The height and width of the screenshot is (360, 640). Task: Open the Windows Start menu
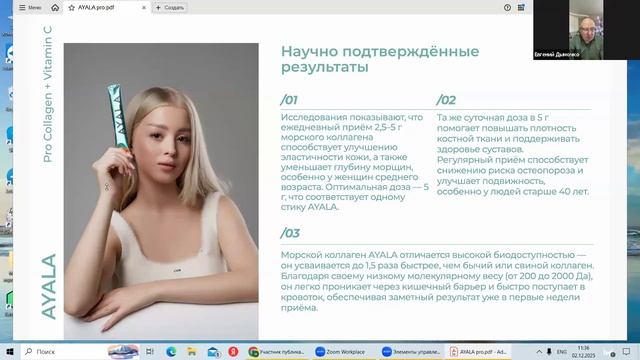(x=10, y=351)
